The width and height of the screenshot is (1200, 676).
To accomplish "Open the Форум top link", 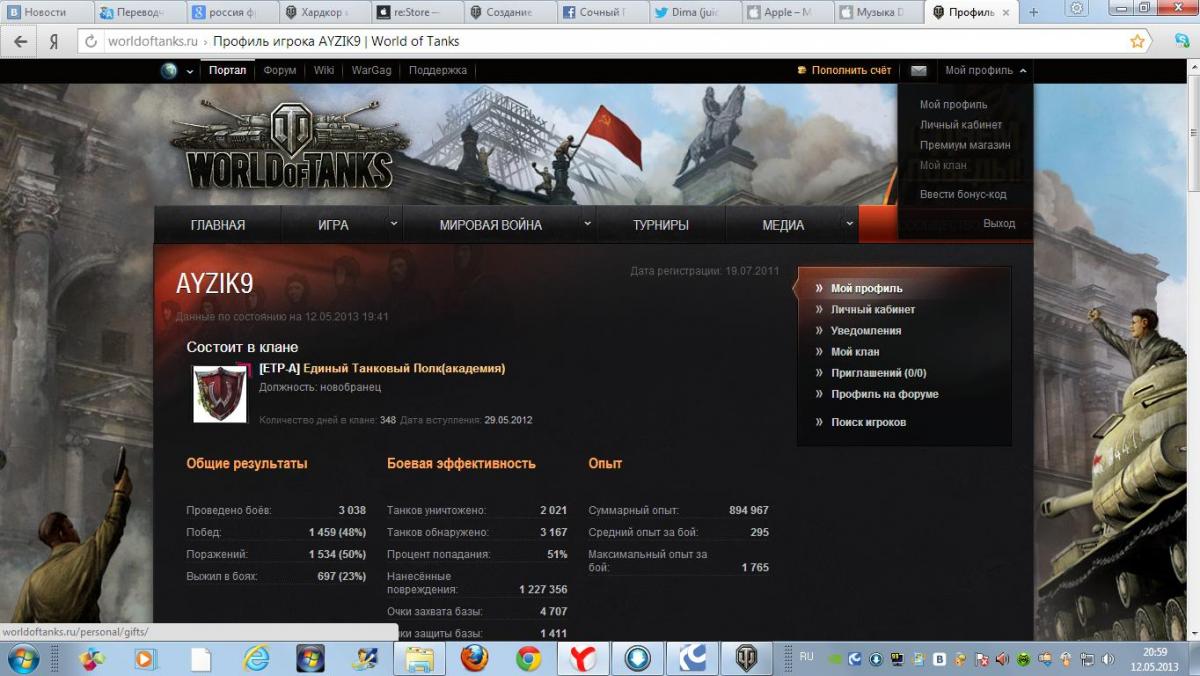I will click(280, 71).
